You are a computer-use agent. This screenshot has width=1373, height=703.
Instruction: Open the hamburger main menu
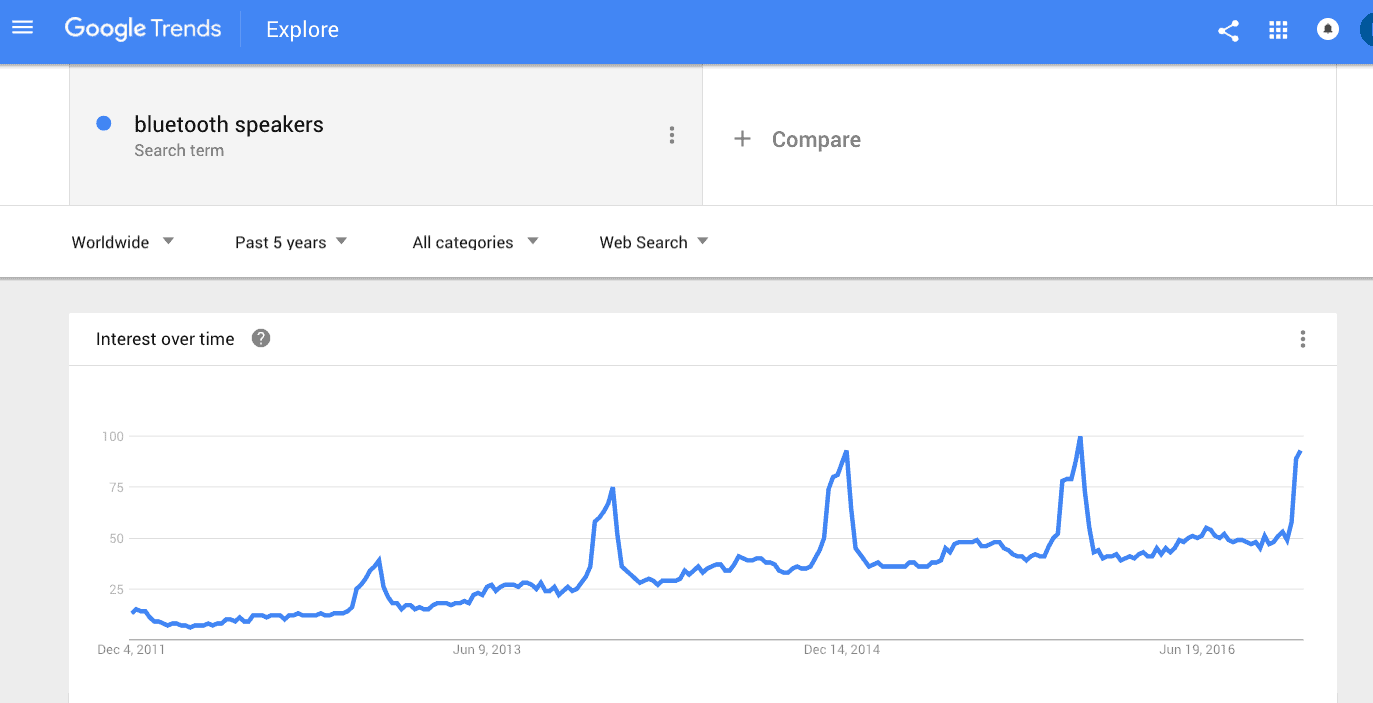(x=22, y=28)
